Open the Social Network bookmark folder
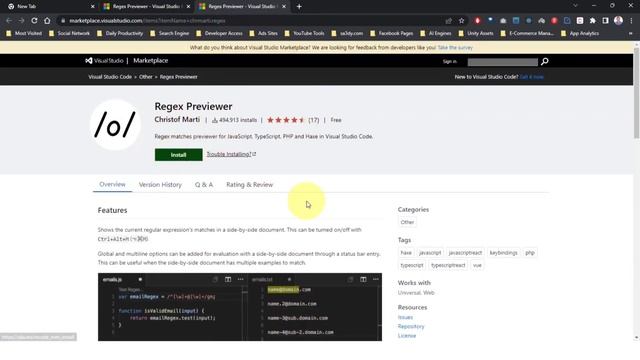The width and height of the screenshot is (640, 360). (x=69, y=33)
